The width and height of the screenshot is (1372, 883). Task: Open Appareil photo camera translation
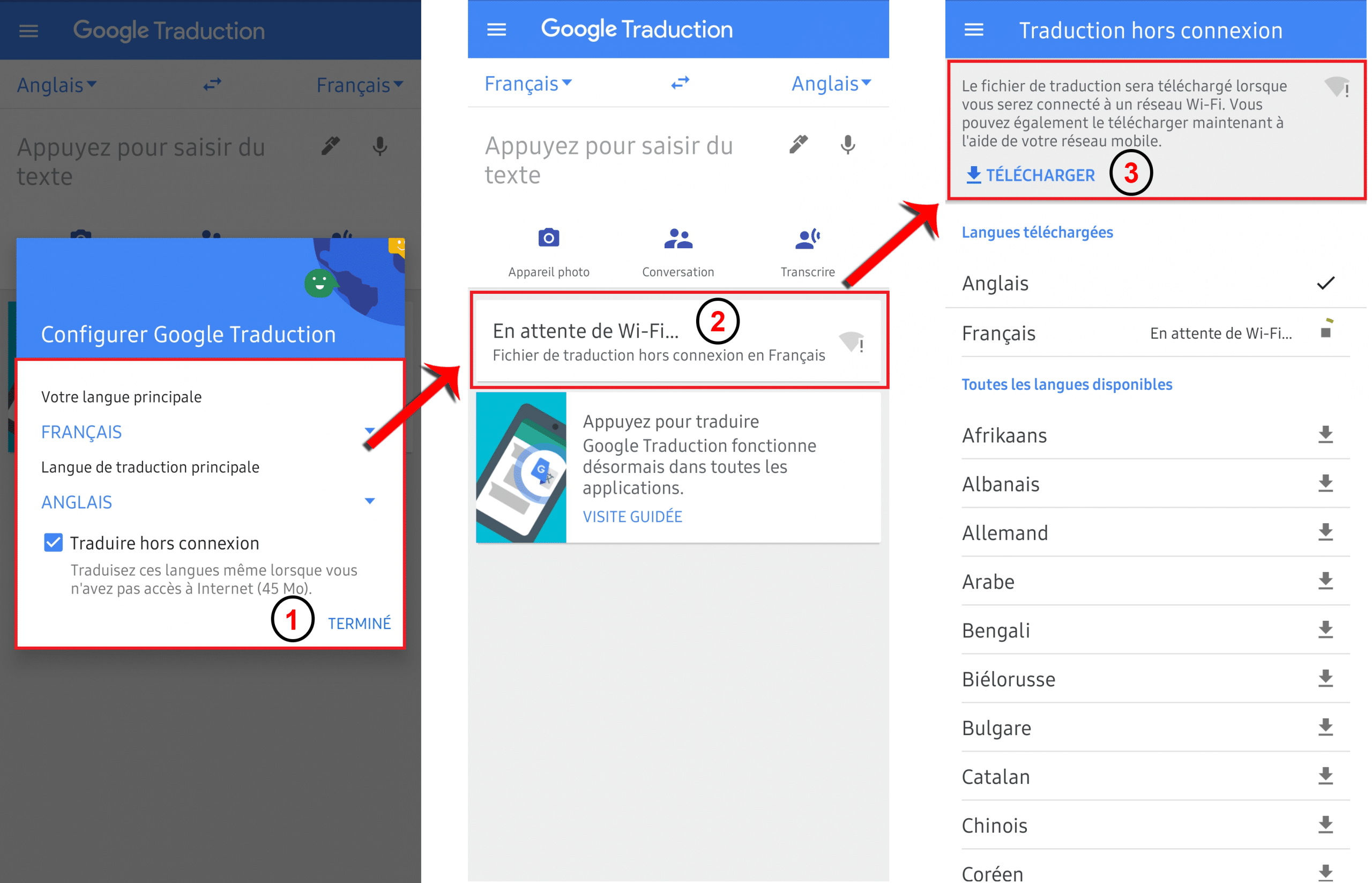click(x=548, y=252)
